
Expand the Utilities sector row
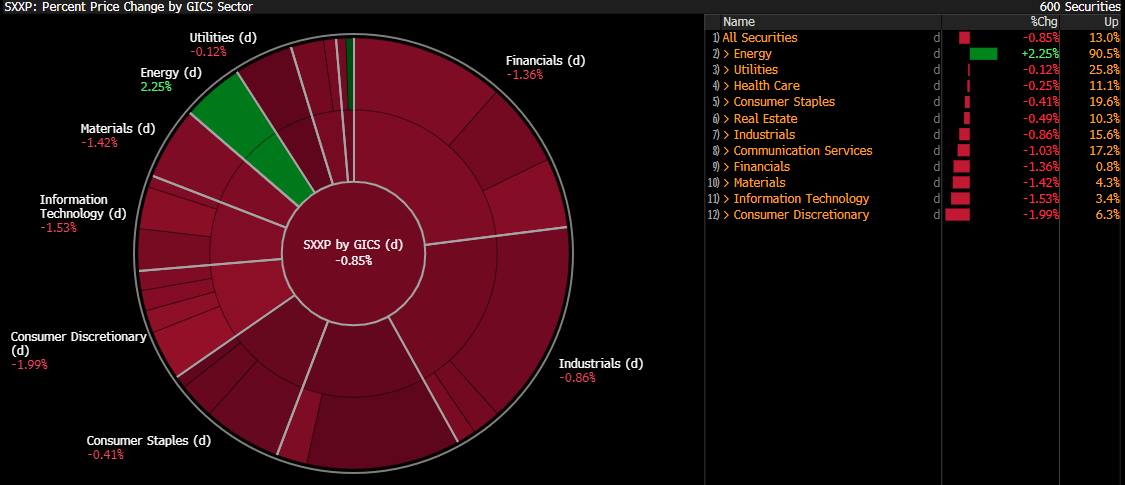pyautogui.click(x=727, y=70)
